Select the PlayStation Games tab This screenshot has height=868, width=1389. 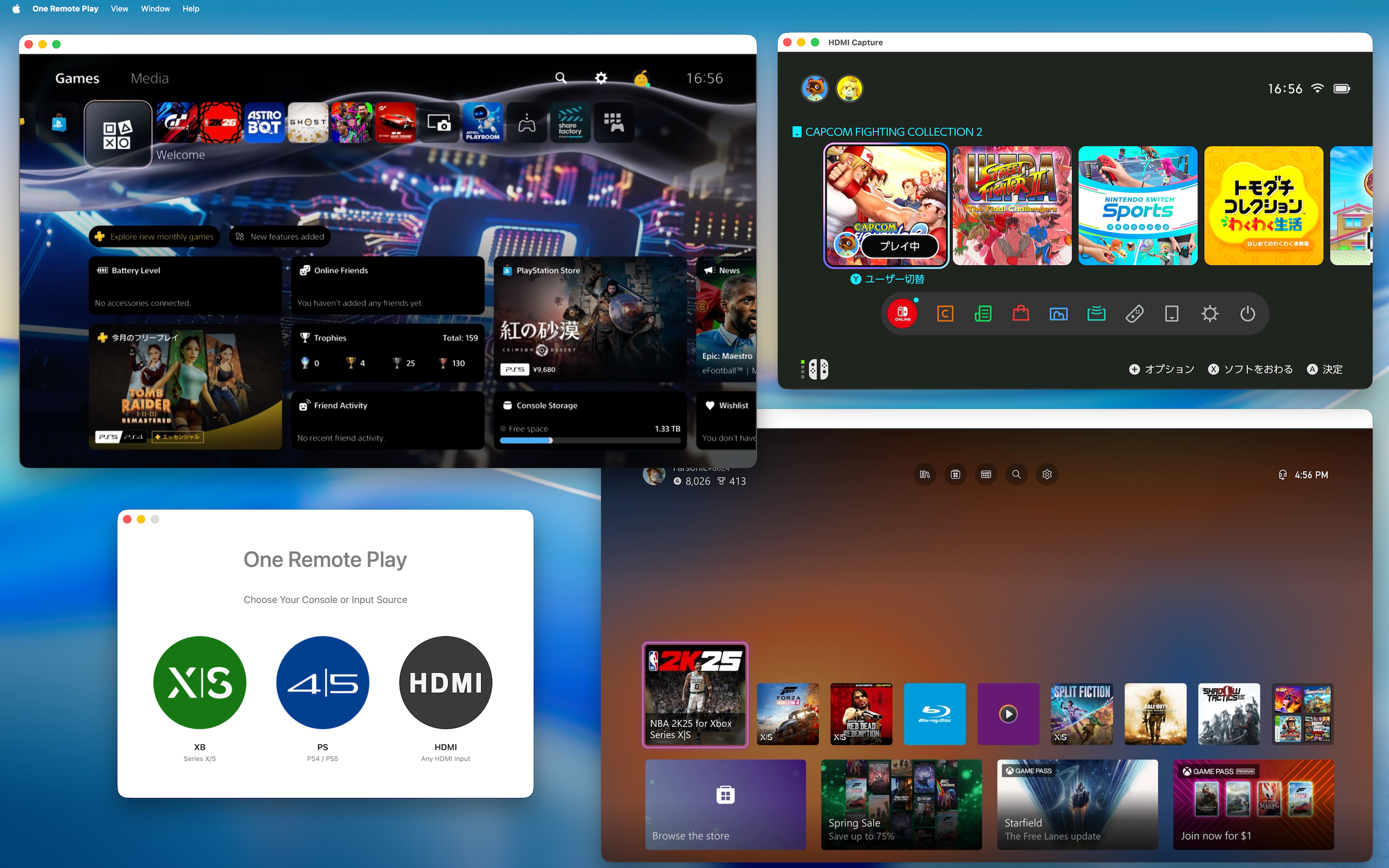point(77,78)
